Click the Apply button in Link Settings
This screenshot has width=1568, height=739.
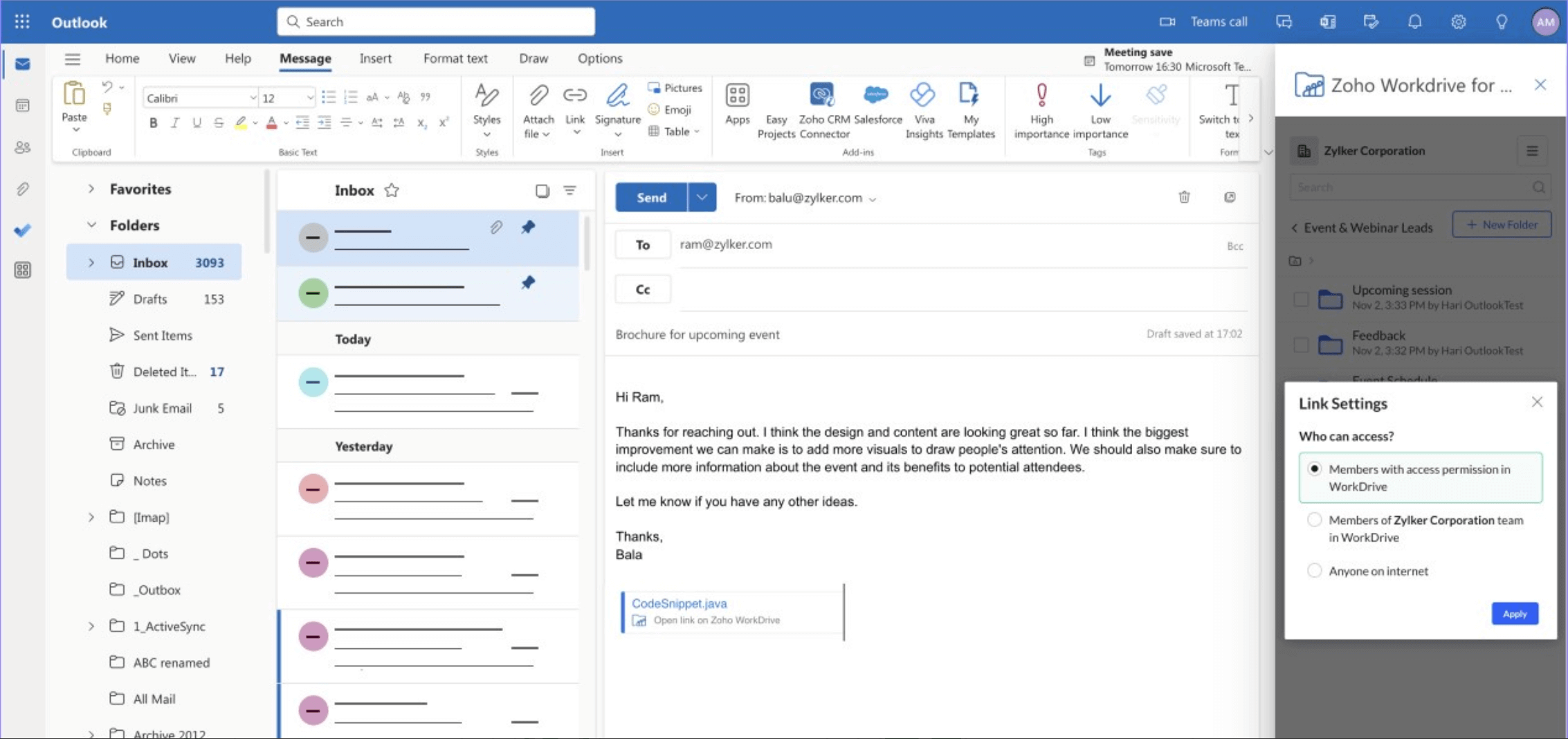pyautogui.click(x=1514, y=614)
